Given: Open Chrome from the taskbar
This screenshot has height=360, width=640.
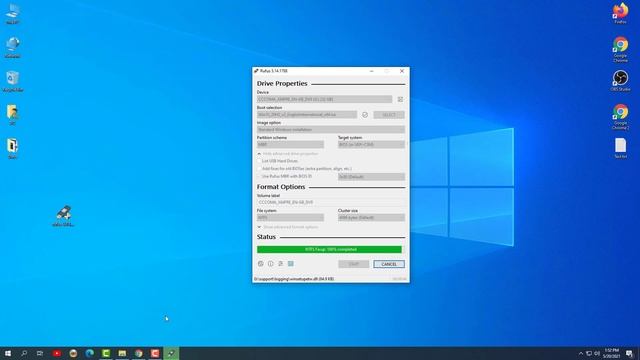Looking at the screenshot, I should click(x=139, y=353).
